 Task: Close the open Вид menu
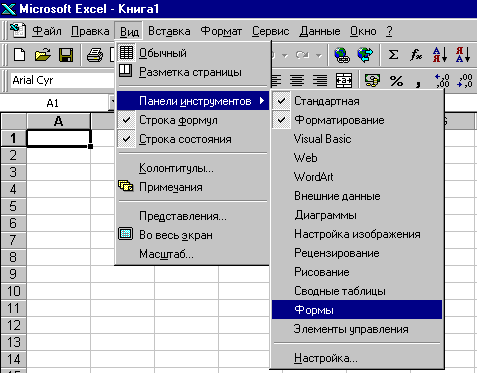pos(129,31)
